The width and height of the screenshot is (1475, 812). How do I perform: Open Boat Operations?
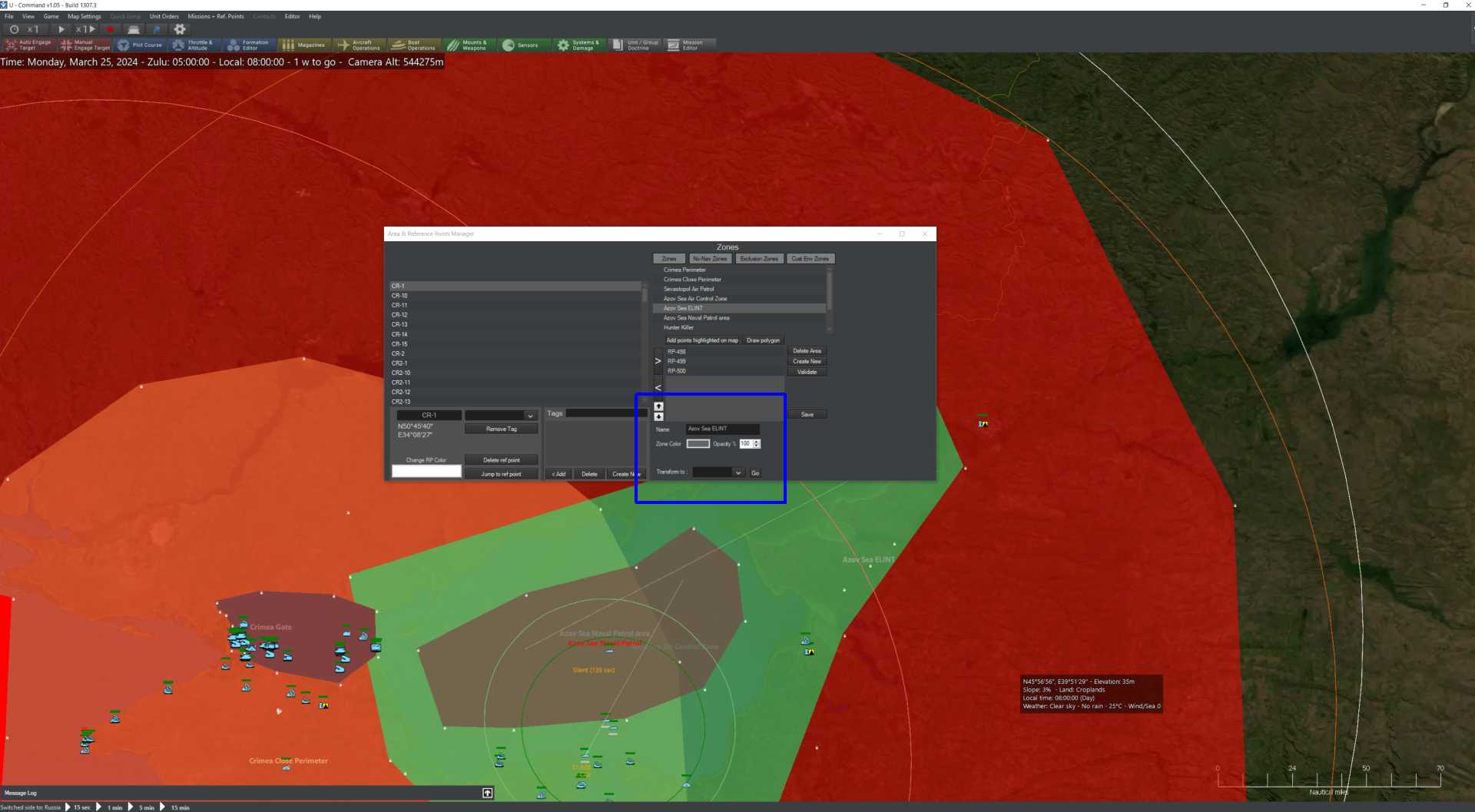click(414, 45)
